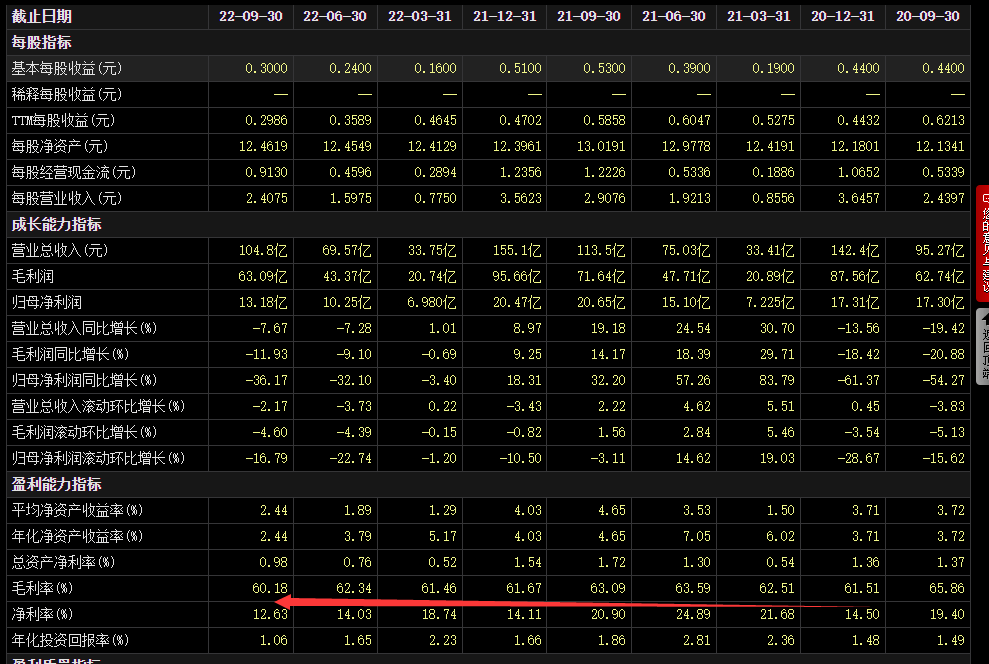Select the 营业总收入同比增长(%) row label
989x664 pixels.
pyautogui.click(x=84, y=329)
